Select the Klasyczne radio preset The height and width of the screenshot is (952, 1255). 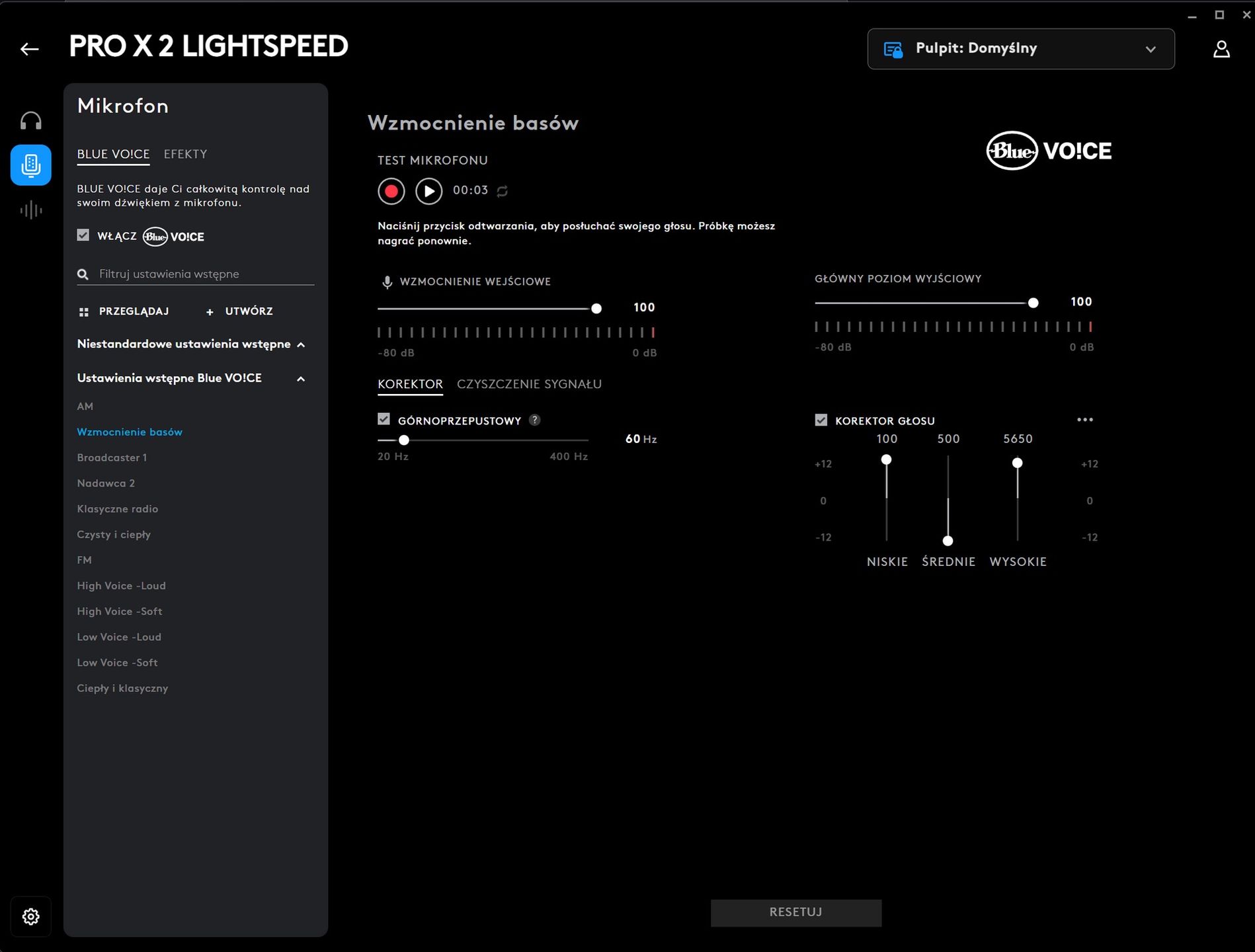[118, 509]
